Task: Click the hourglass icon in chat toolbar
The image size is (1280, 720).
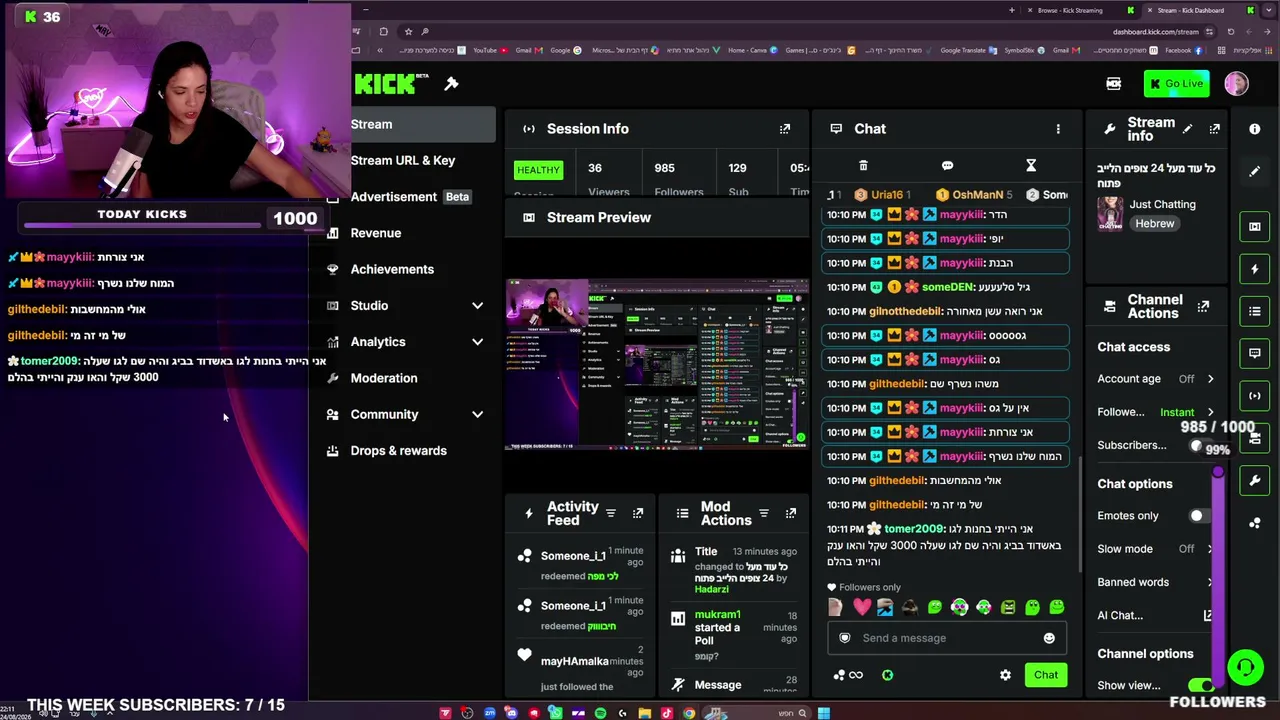Action: point(1031,166)
